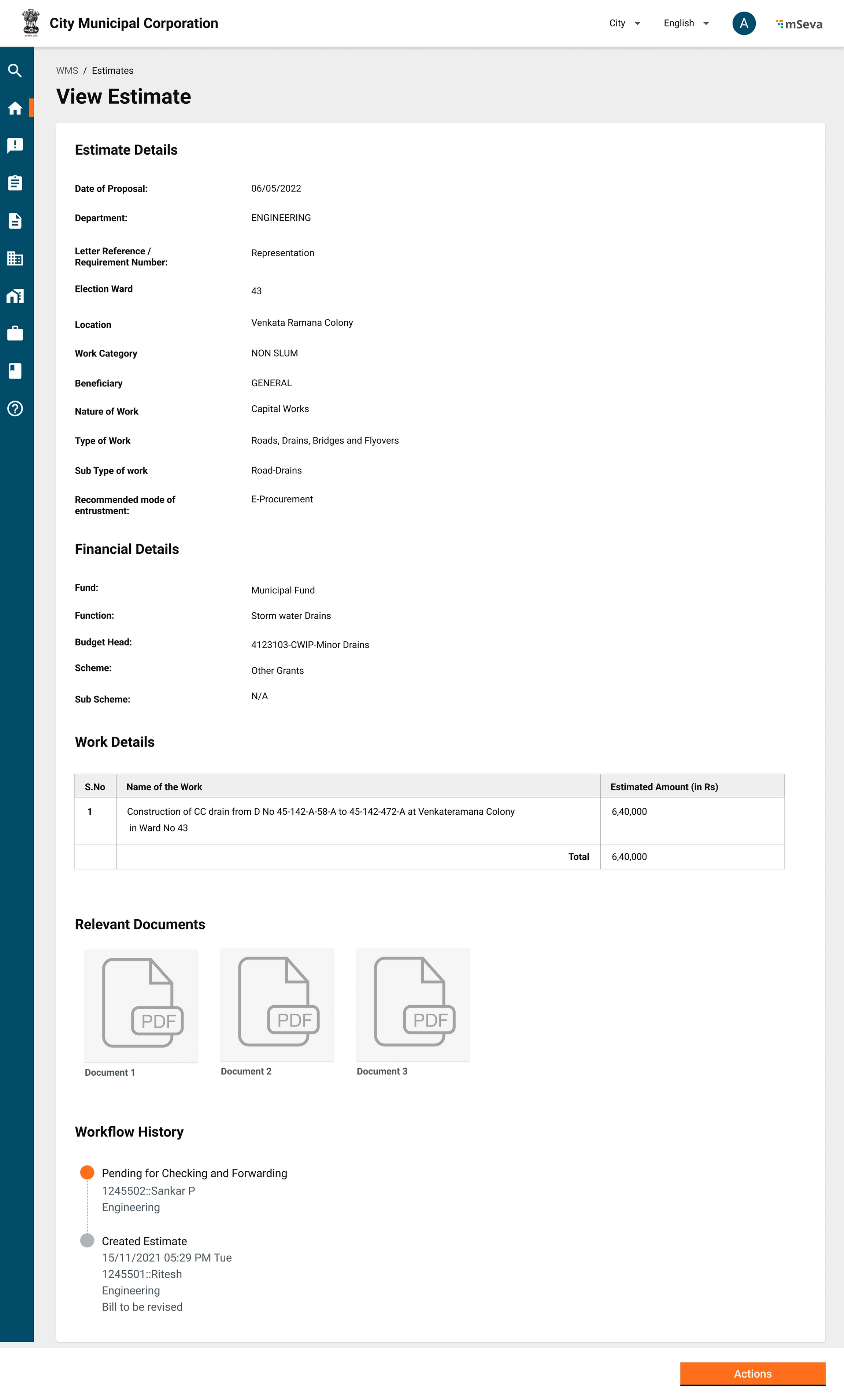Click the Estimates breadcrumb
Viewport: 844px width, 1400px height.
coord(112,70)
